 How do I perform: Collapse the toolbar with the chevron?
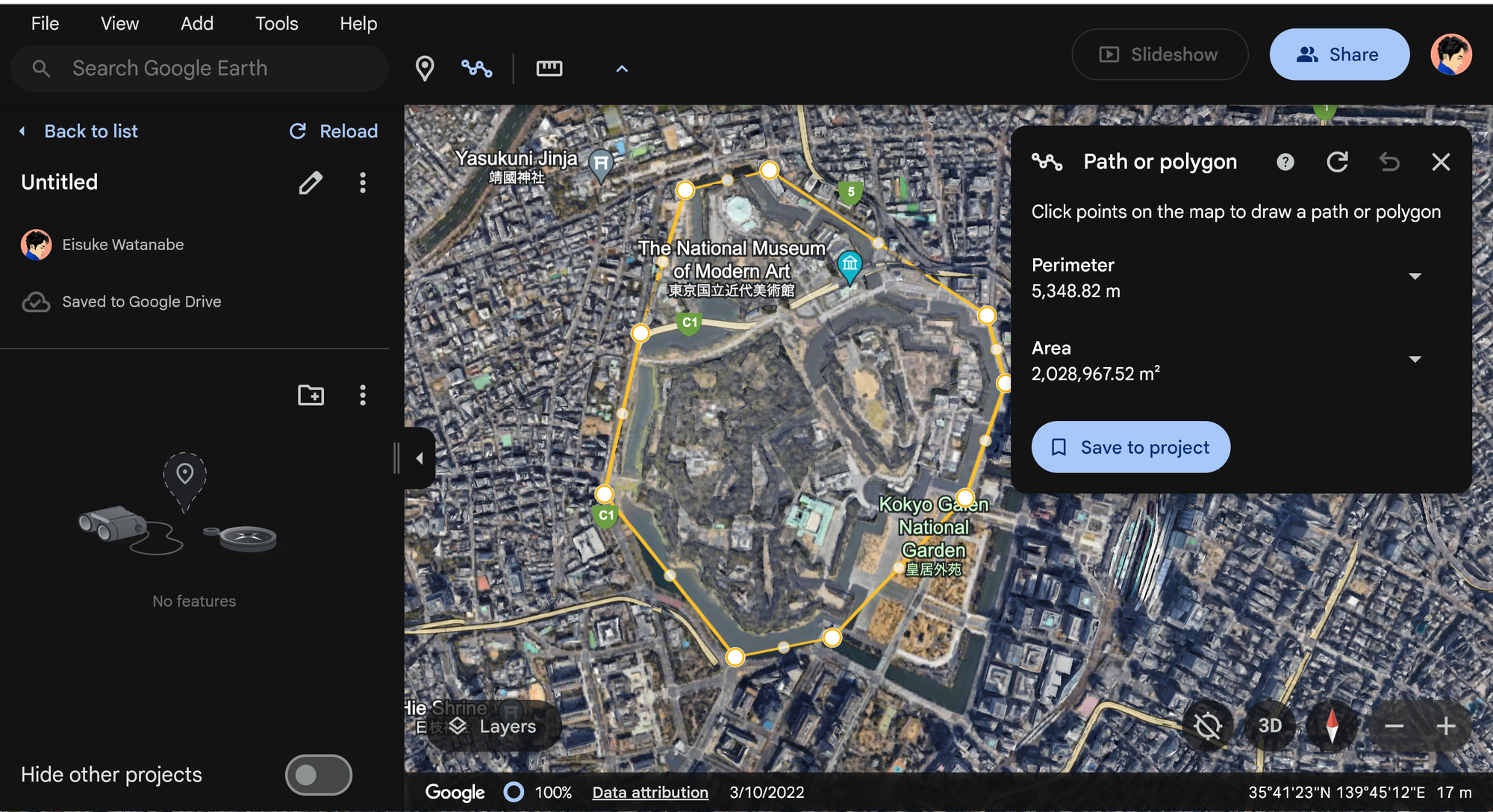[621, 69]
